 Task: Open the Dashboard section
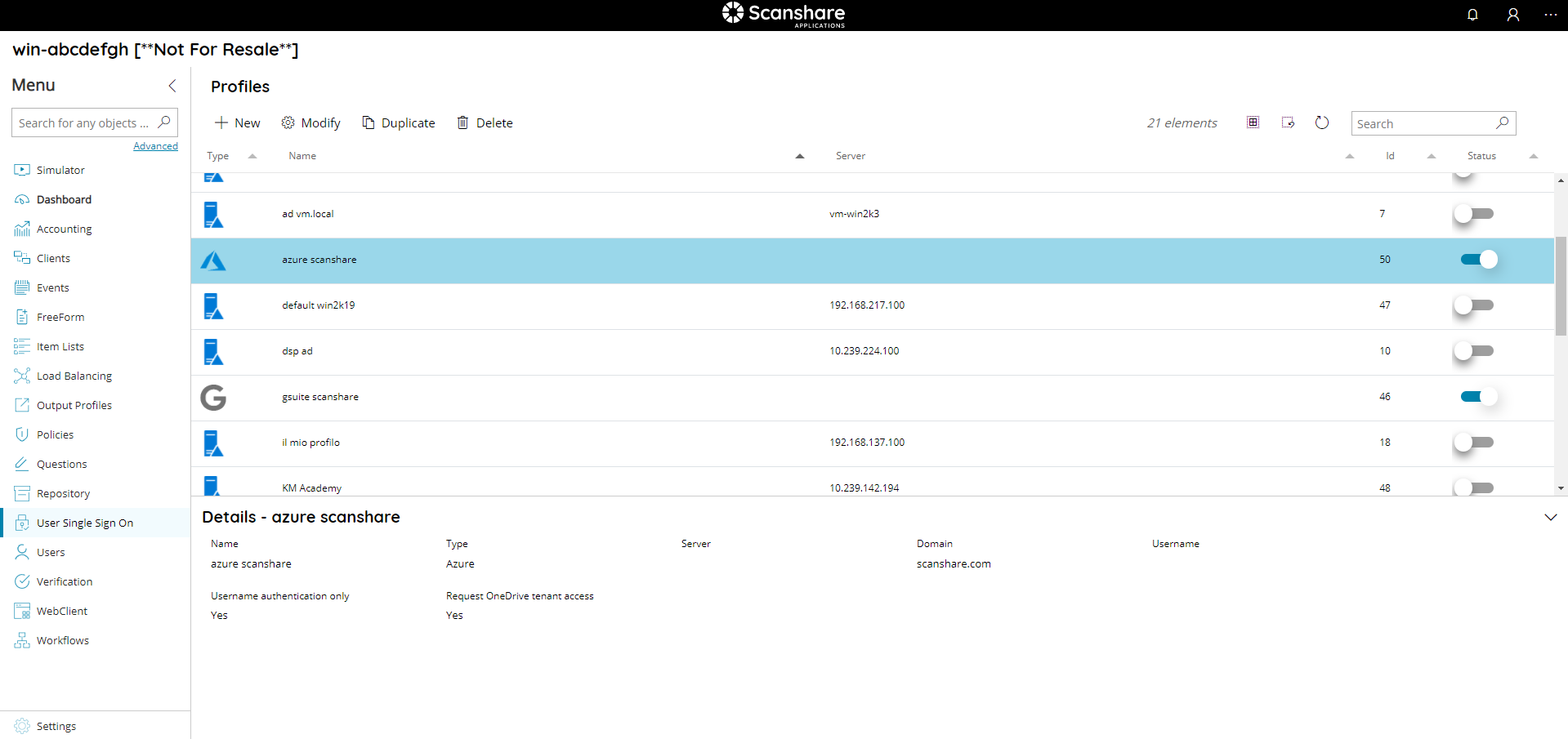64,199
